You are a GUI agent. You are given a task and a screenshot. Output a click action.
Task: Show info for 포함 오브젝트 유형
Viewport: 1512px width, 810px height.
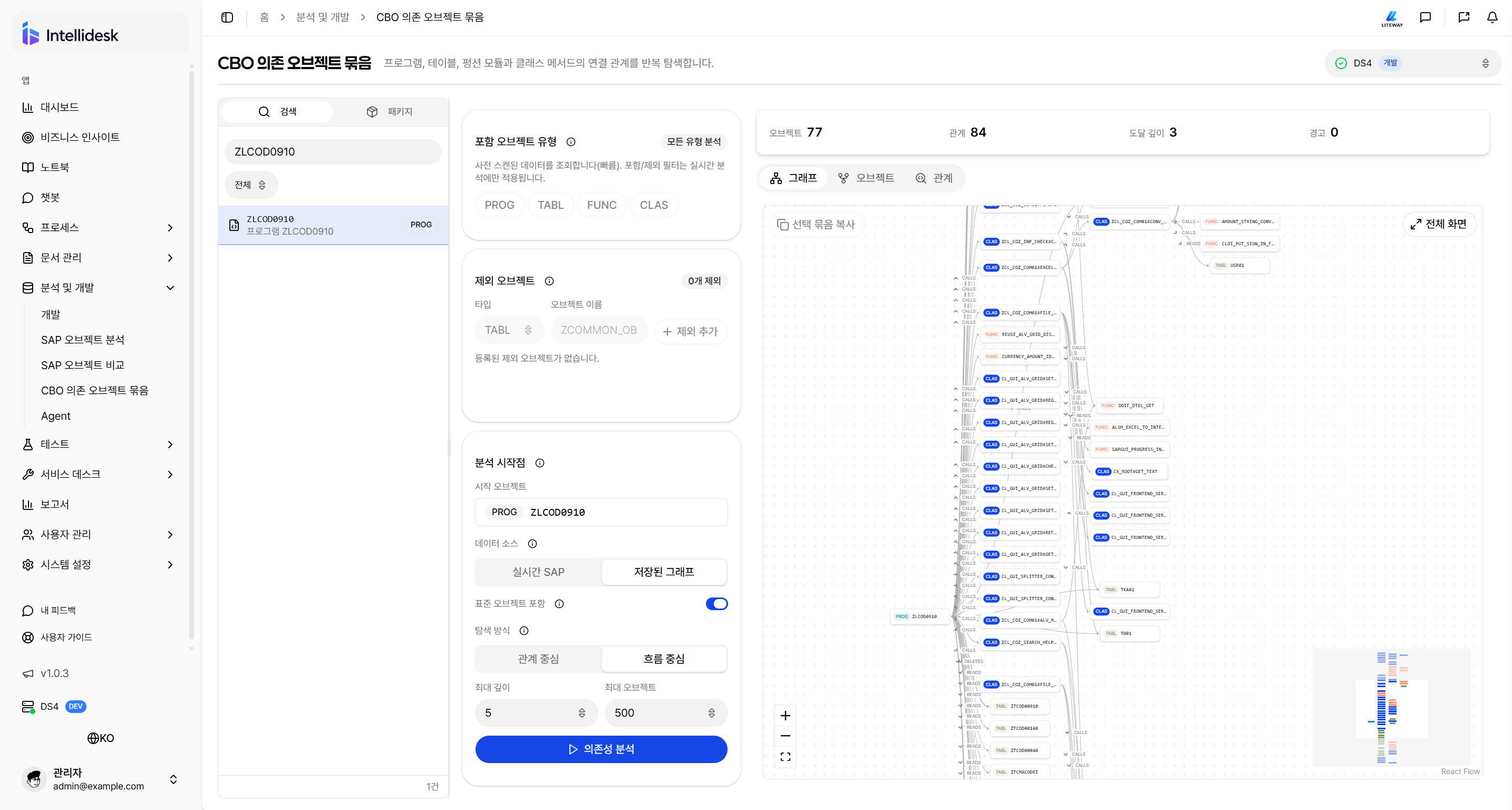(x=570, y=141)
